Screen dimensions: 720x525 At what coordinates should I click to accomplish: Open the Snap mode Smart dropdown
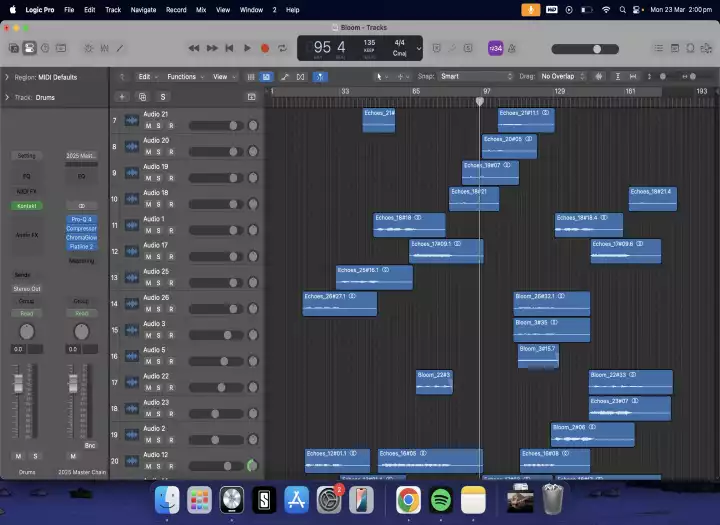point(476,76)
